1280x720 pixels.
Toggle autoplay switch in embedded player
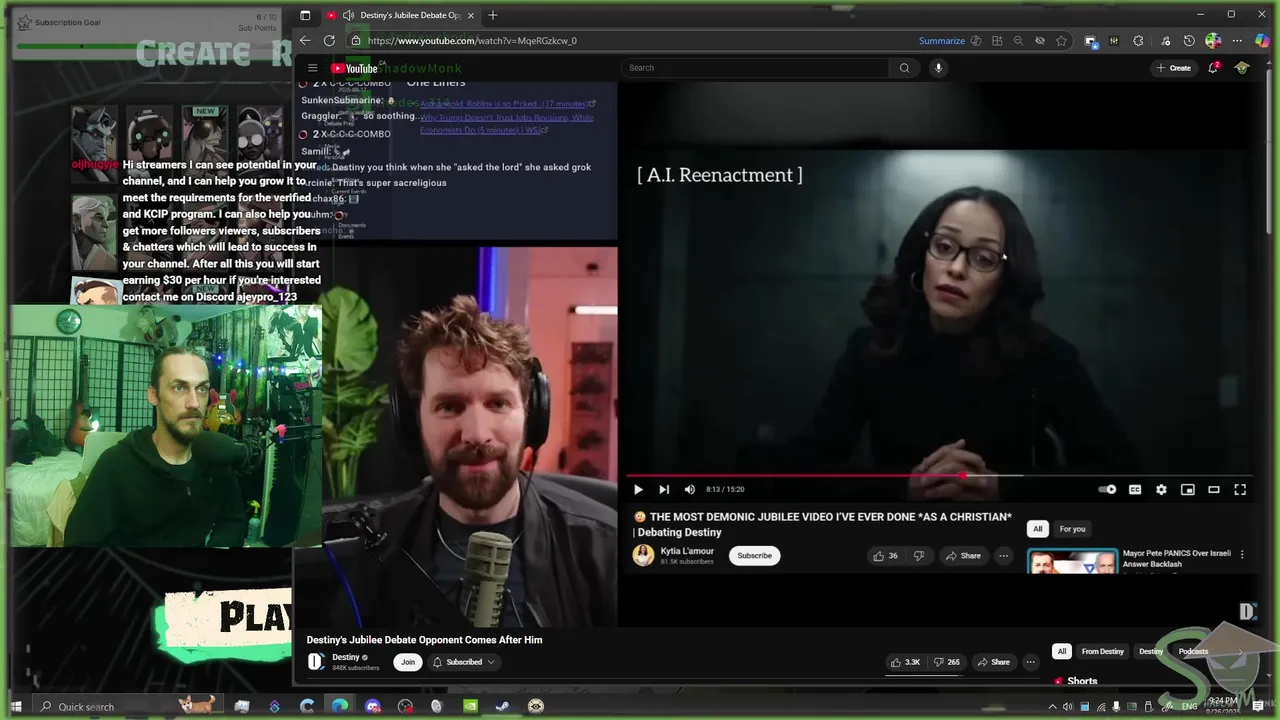click(1107, 489)
